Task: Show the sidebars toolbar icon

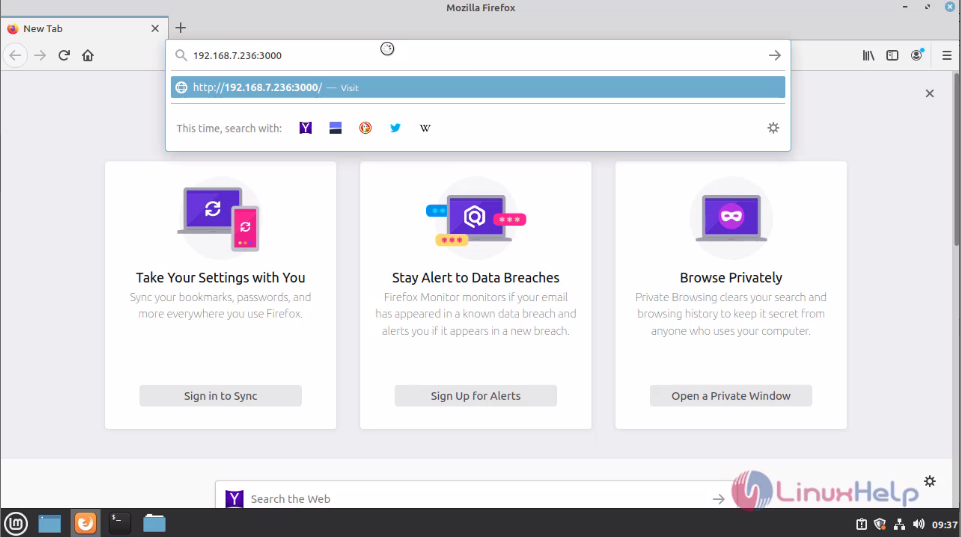Action: pos(892,55)
